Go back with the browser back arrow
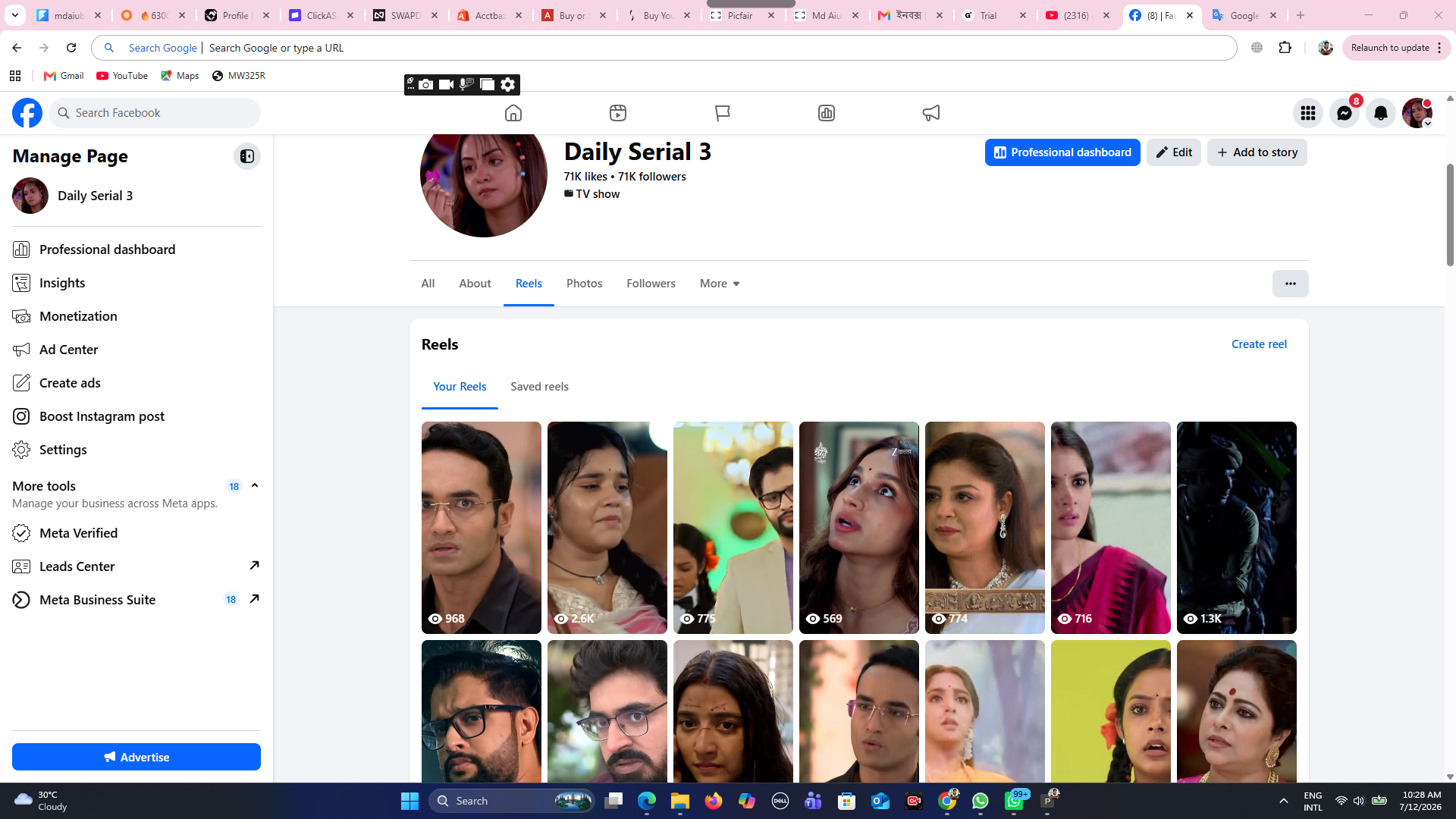This screenshot has width=1456, height=819. pos(17,48)
